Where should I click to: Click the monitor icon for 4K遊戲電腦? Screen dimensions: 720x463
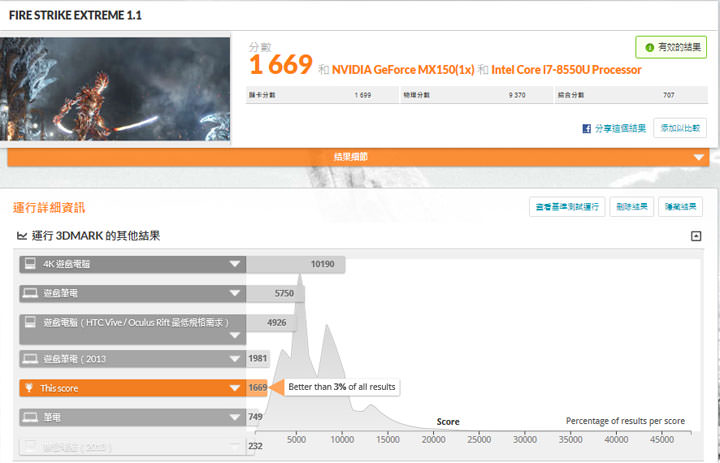tap(29, 264)
